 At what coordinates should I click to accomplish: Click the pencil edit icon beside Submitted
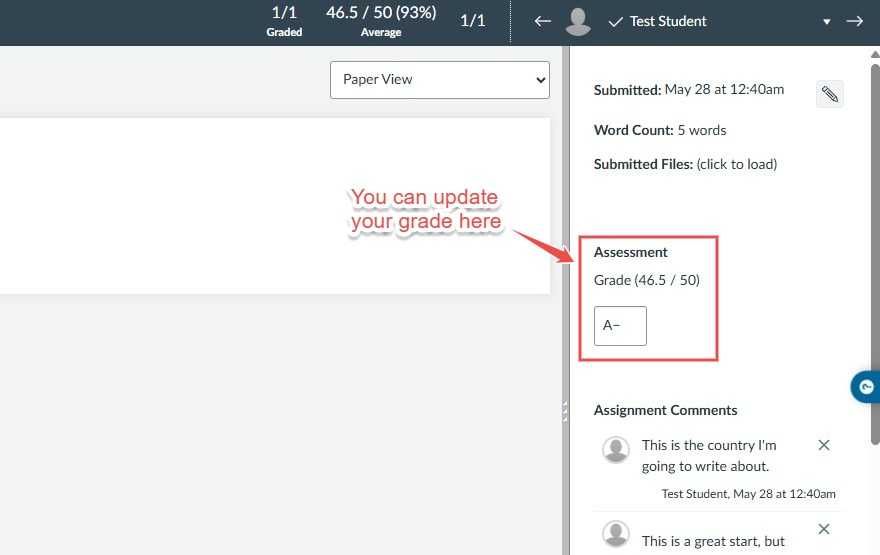pyautogui.click(x=829, y=94)
